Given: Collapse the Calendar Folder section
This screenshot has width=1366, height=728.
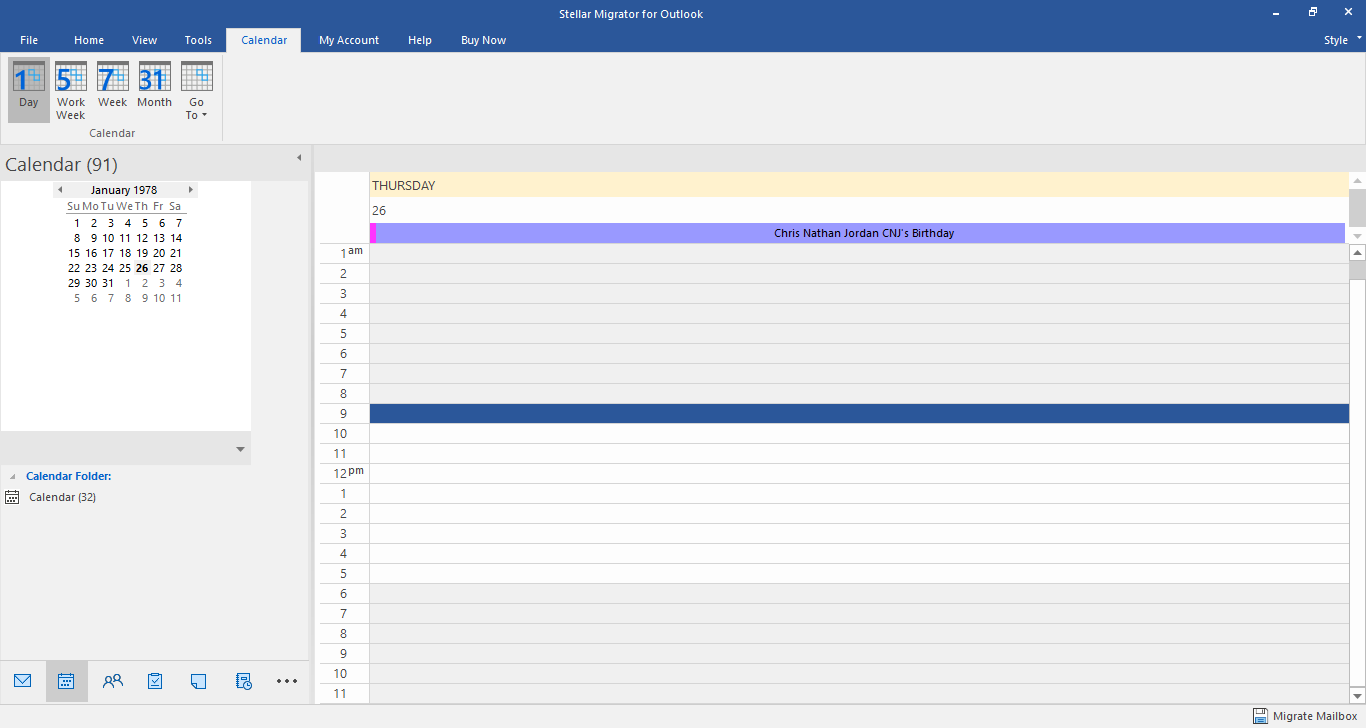Looking at the screenshot, I should [x=13, y=477].
